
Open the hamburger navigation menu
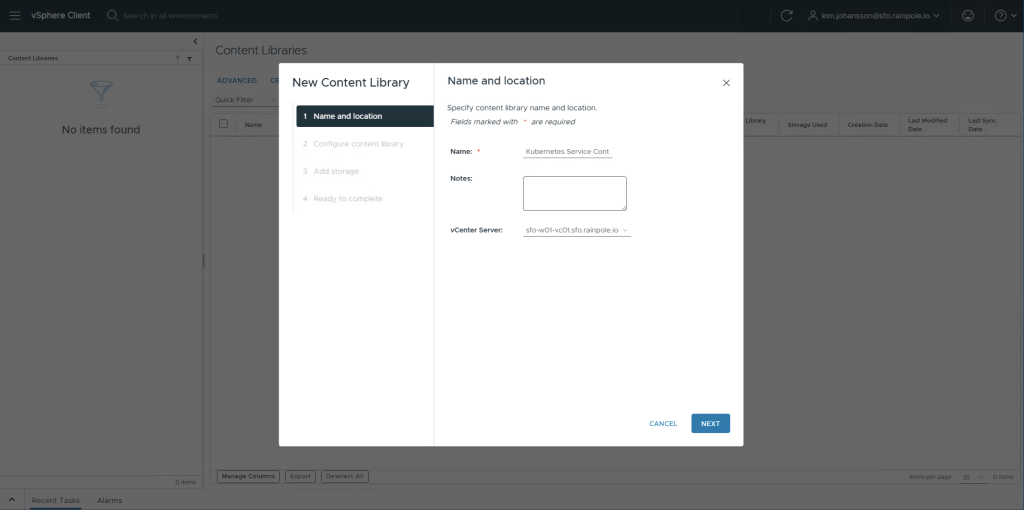[x=14, y=16]
